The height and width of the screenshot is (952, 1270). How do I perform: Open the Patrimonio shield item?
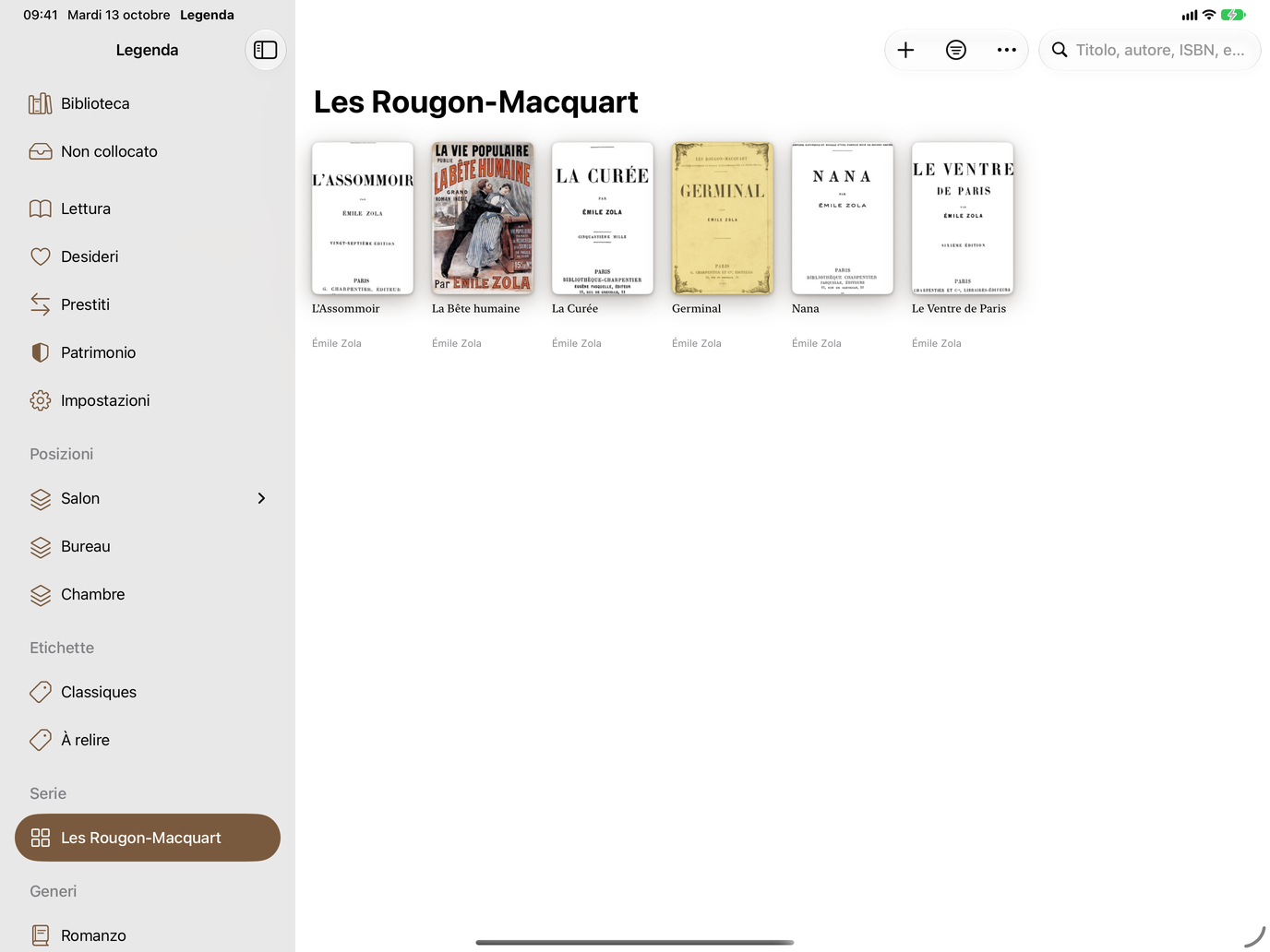click(148, 352)
